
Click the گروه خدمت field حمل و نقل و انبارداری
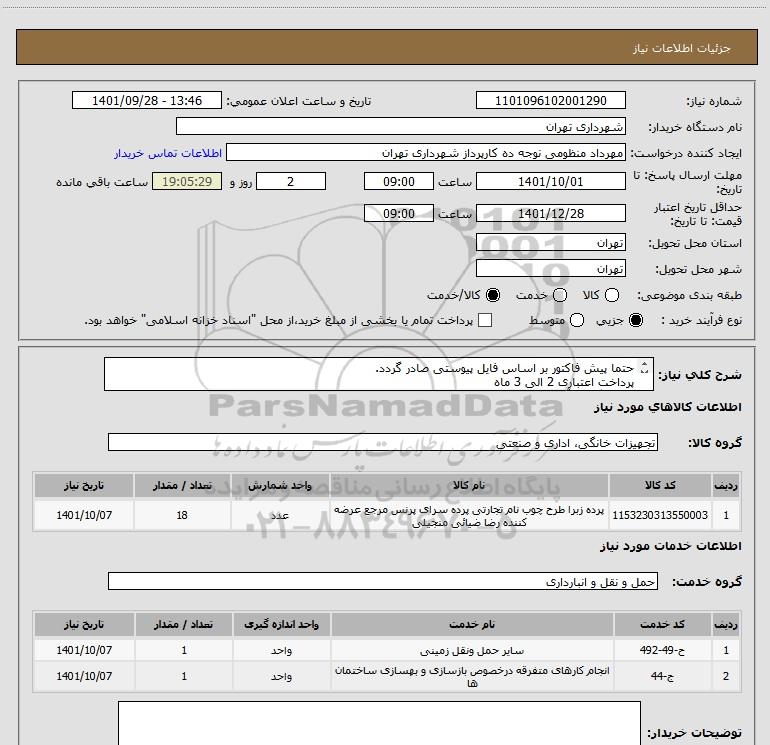click(x=383, y=581)
